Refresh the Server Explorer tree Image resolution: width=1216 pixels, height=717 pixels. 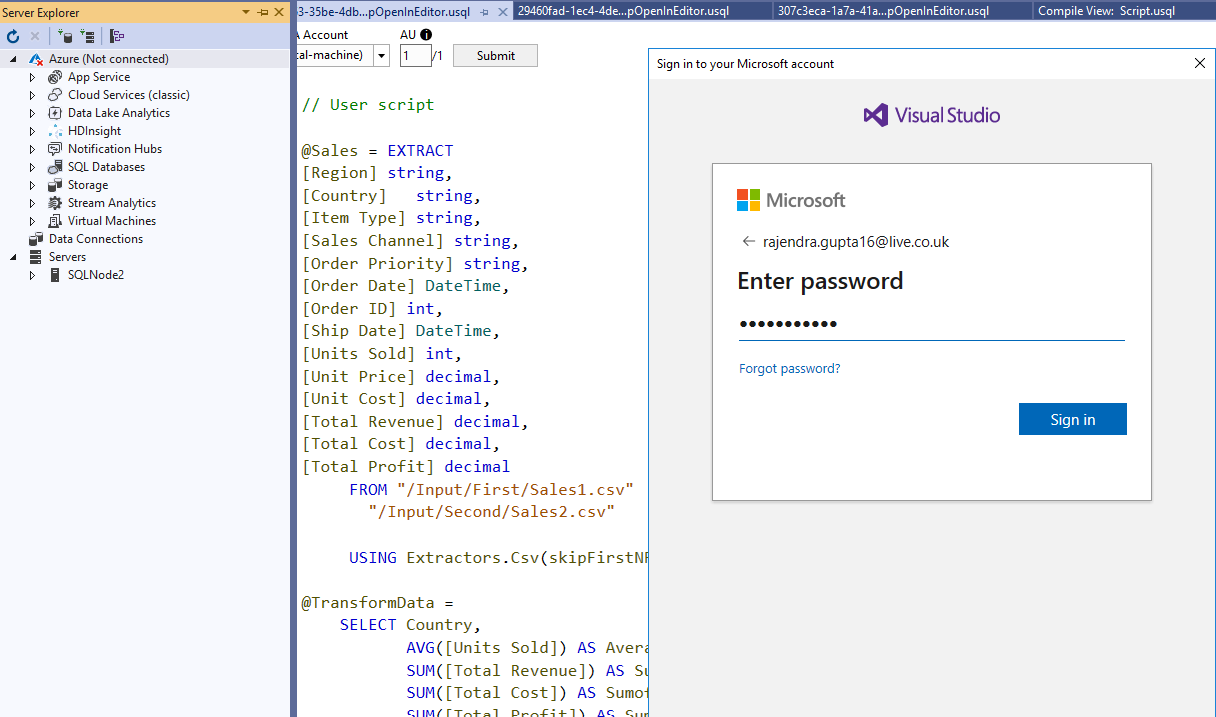pos(13,36)
